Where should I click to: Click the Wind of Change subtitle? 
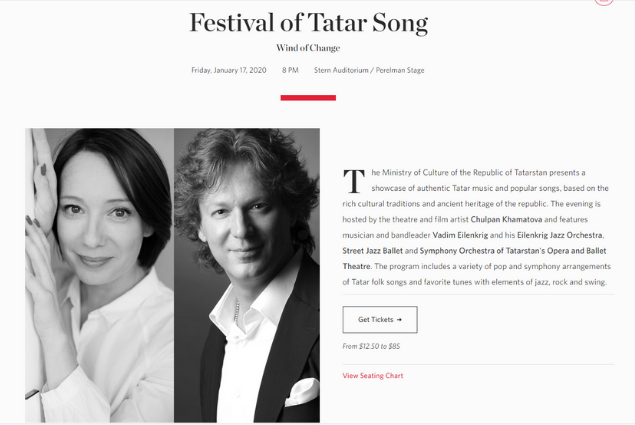[x=308, y=48]
